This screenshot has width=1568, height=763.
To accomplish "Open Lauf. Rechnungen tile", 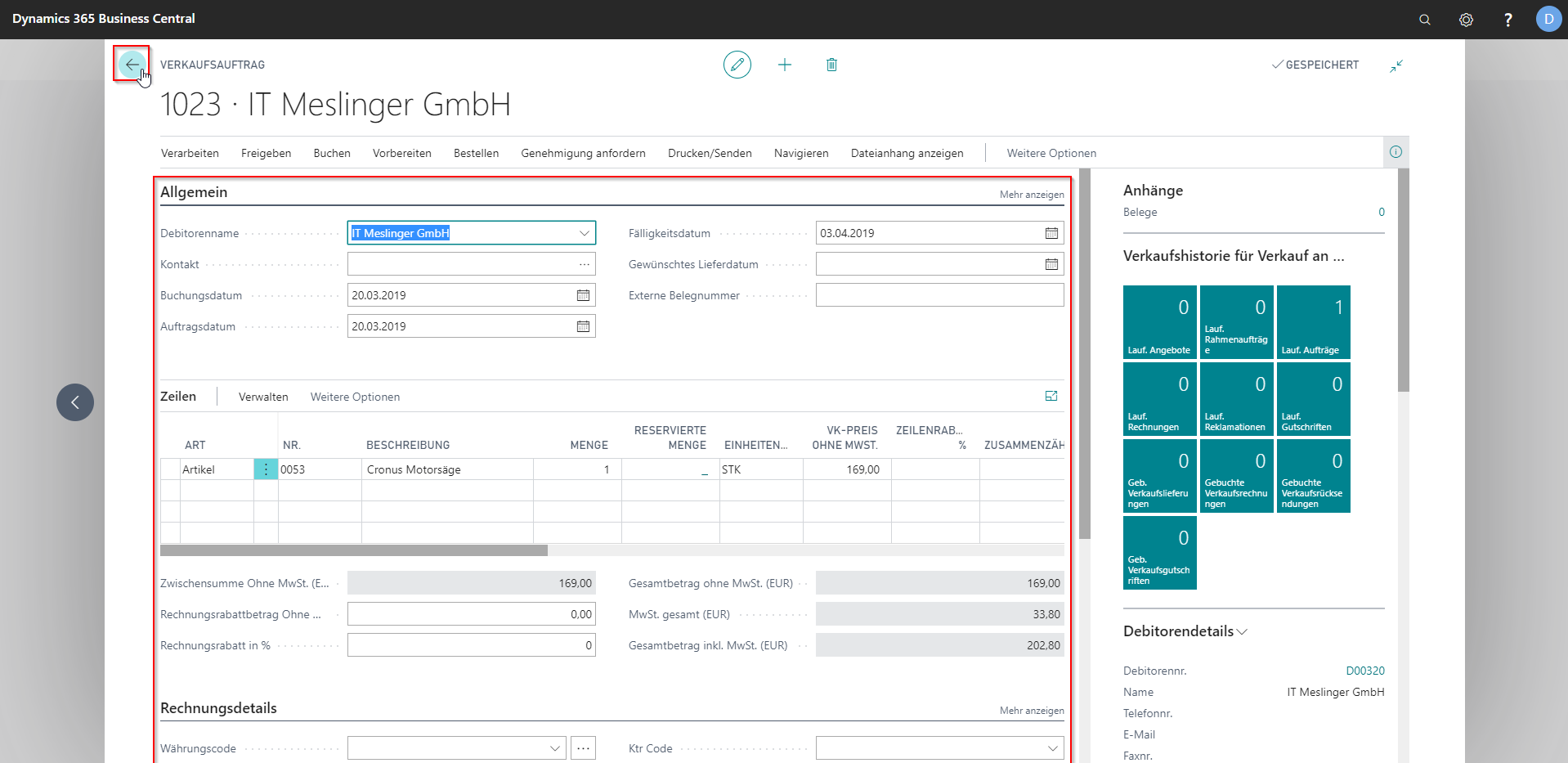I will click(x=1160, y=399).
